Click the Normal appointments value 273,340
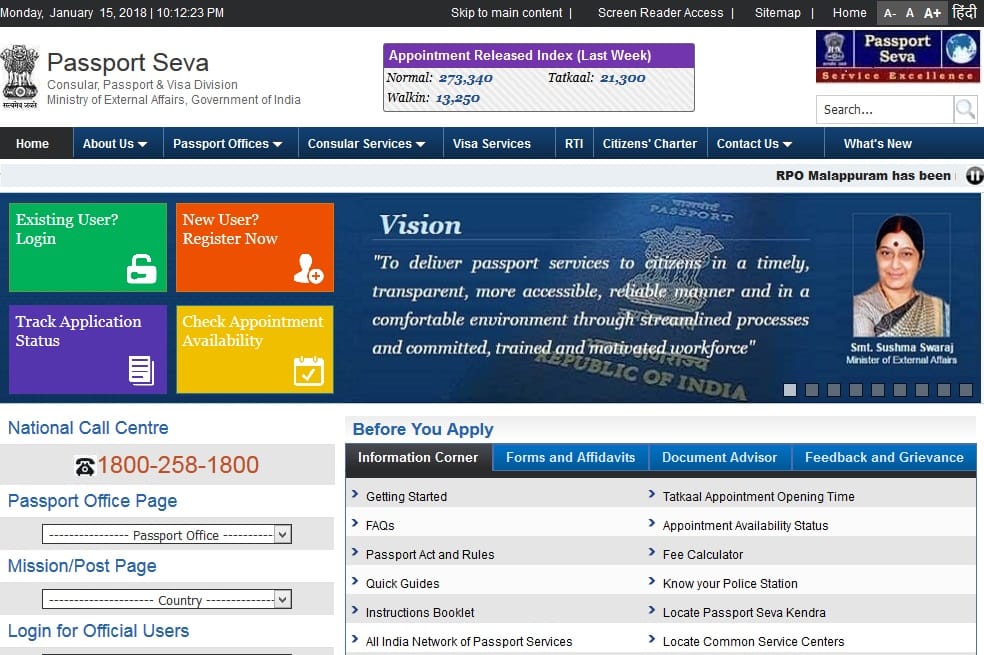The width and height of the screenshot is (984, 655). click(x=465, y=78)
